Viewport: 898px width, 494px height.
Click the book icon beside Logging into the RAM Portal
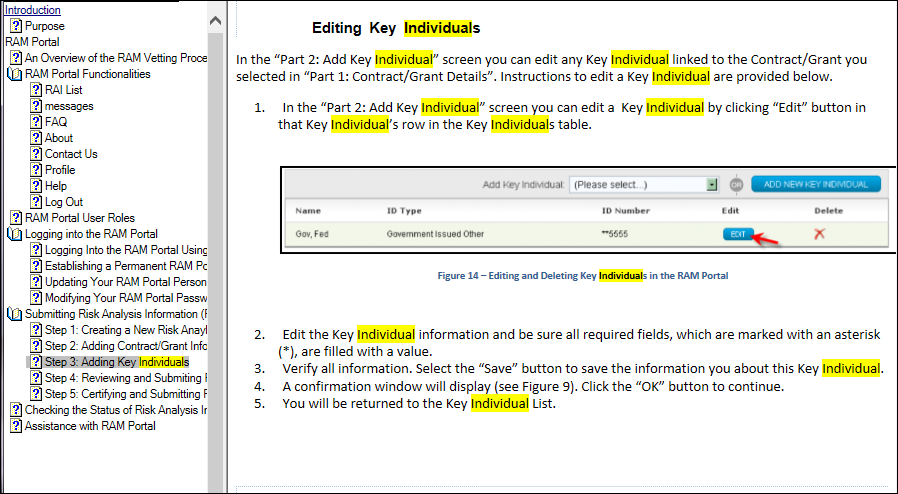tap(15, 234)
